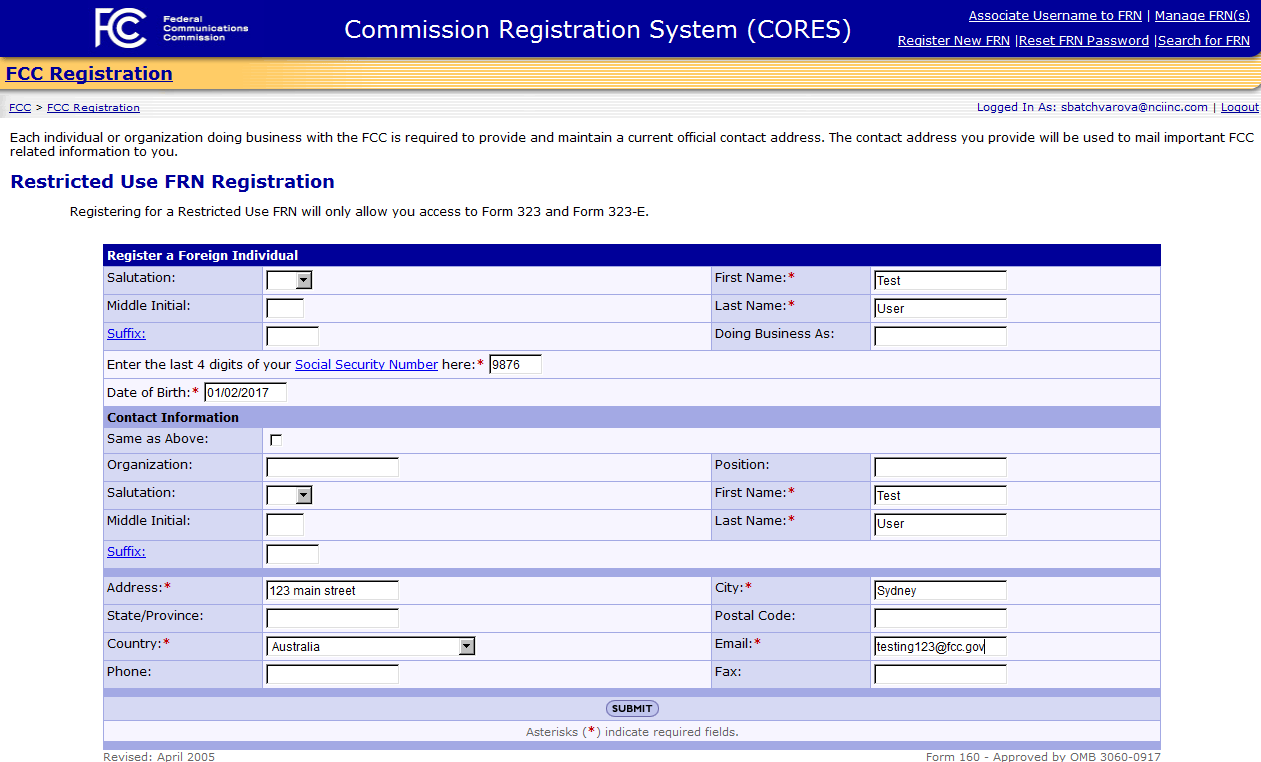Click the Postal Code input field
The width and height of the screenshot is (1261, 762).
coord(939,618)
